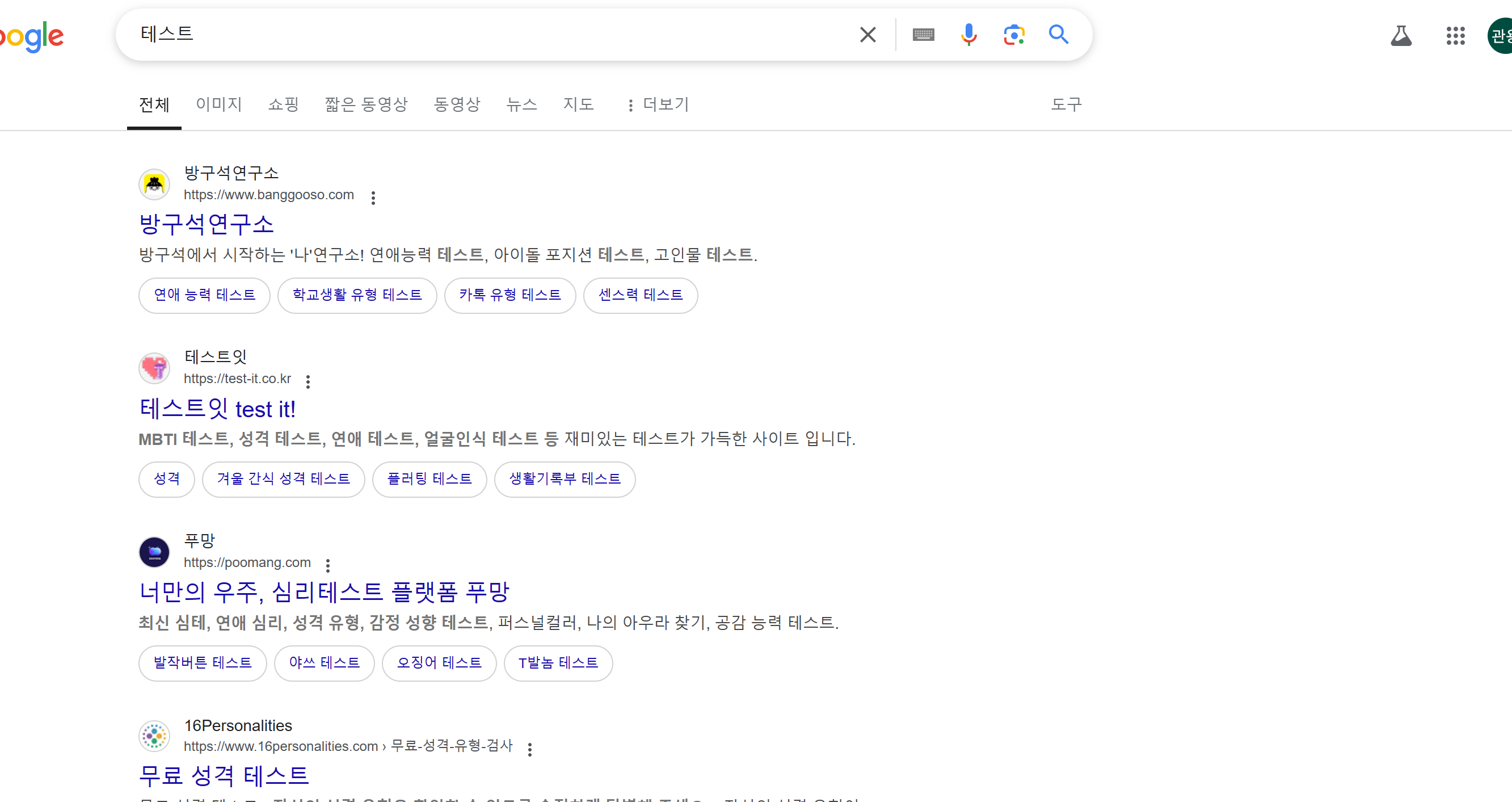Open Google Lens image search
The image size is (1512, 802).
[1014, 35]
